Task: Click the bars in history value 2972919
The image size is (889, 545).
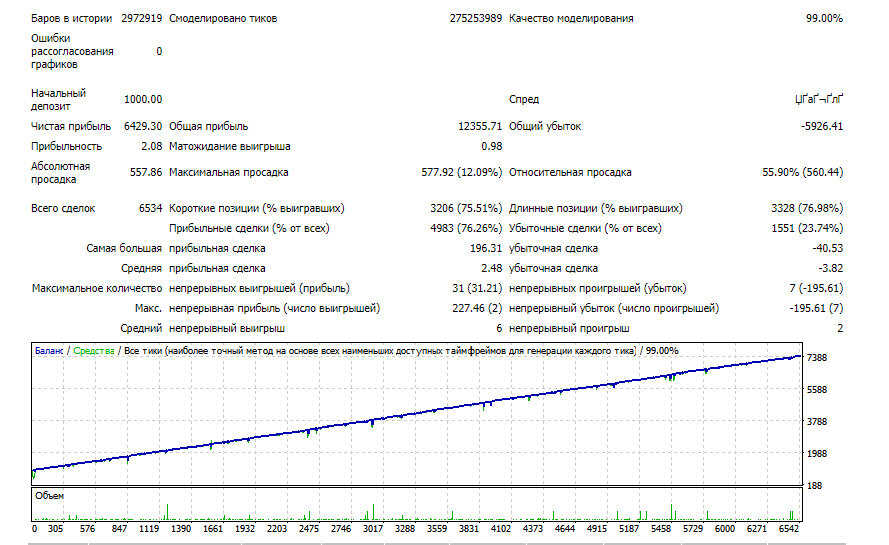Action: point(142,18)
